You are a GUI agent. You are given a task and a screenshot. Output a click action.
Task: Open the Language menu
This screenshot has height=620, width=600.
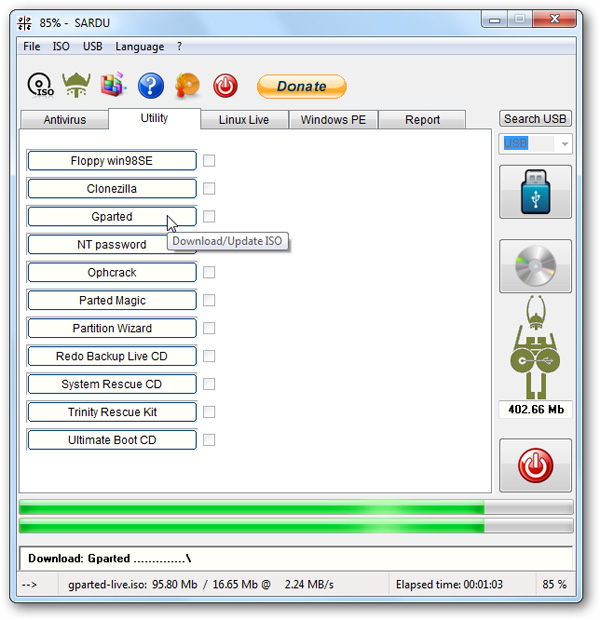(140, 47)
